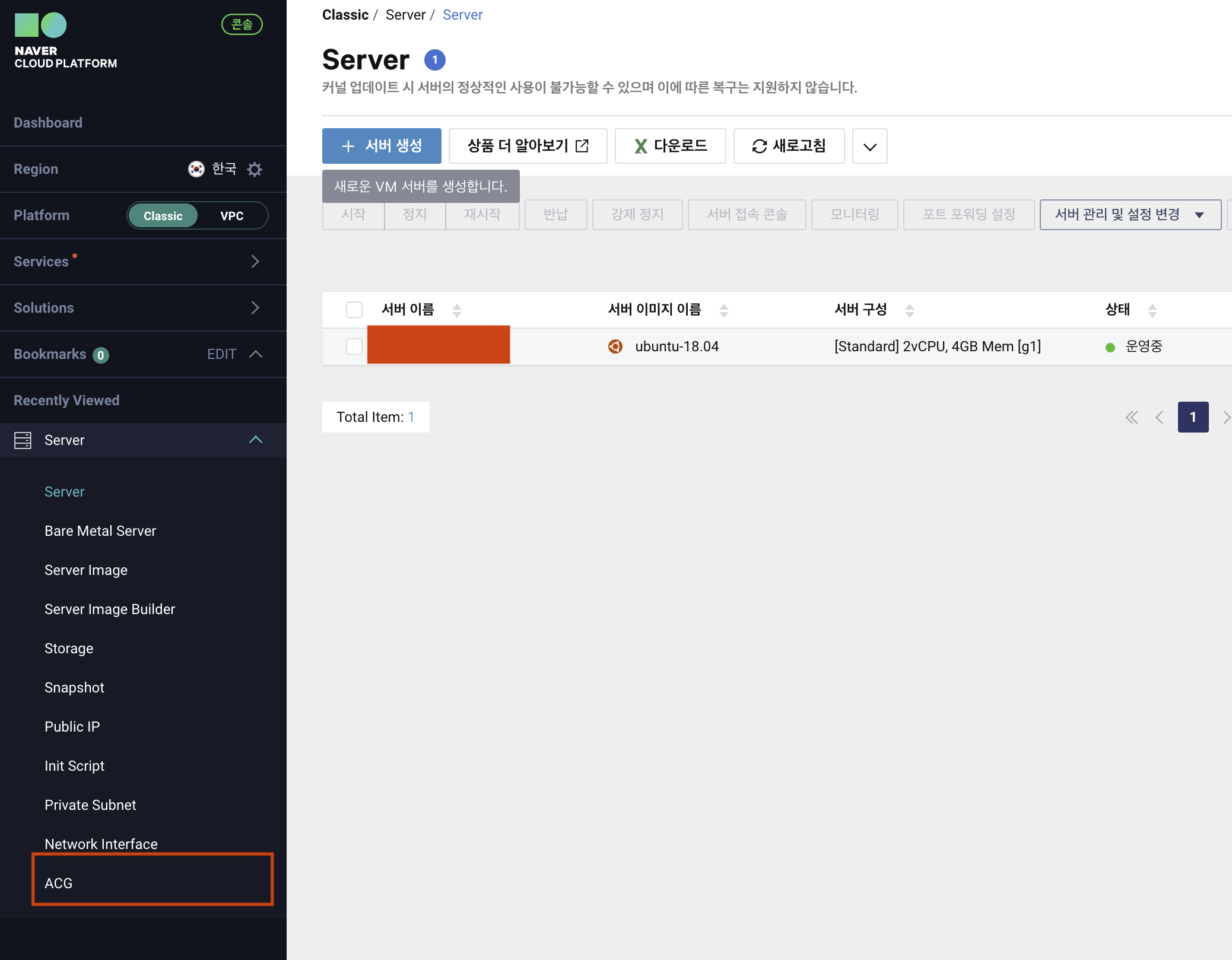
Task: Sort by 서버 이름 column arrows
Action: click(x=457, y=310)
